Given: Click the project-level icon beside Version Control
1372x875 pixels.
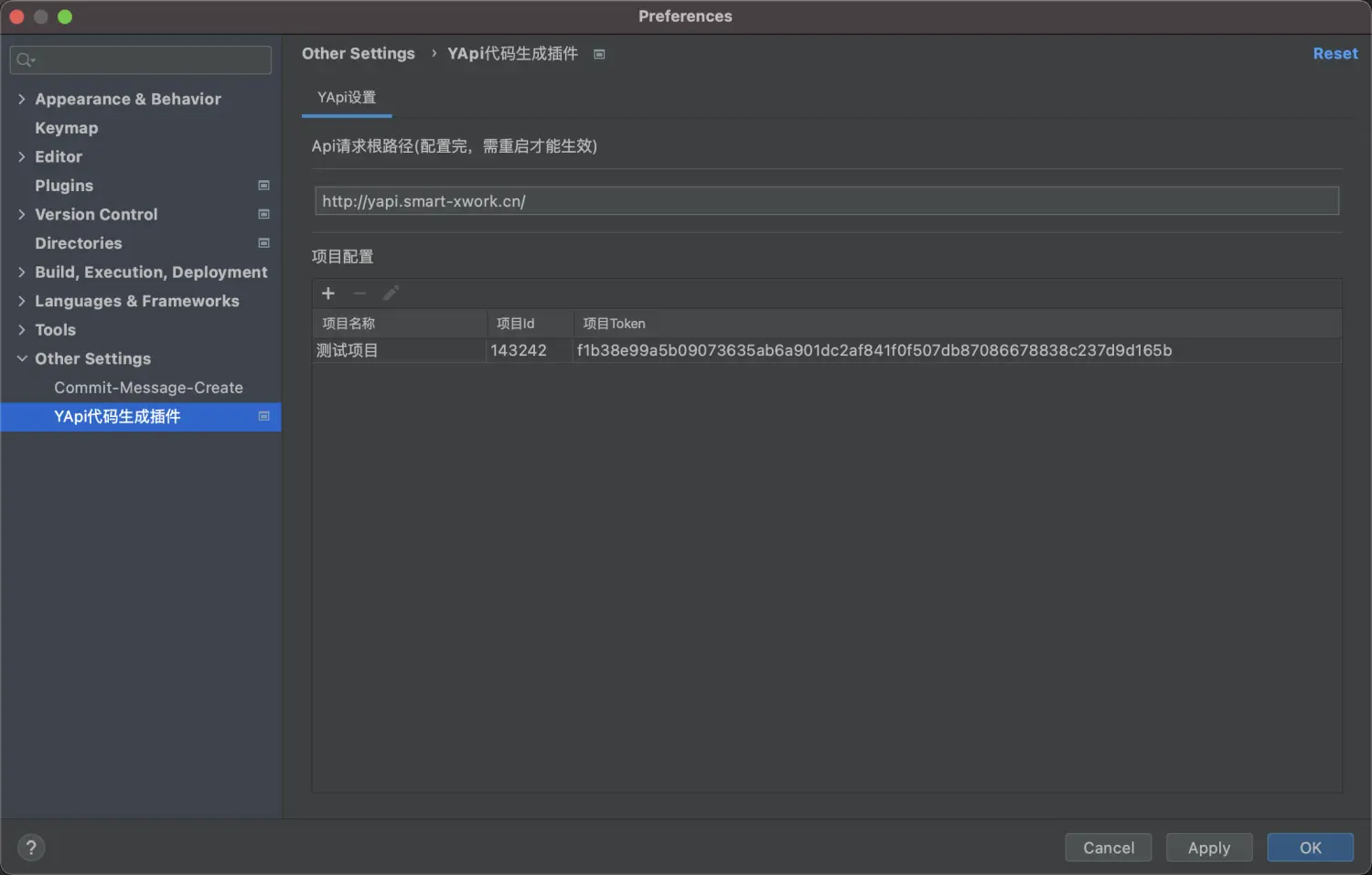Looking at the screenshot, I should tap(264, 214).
